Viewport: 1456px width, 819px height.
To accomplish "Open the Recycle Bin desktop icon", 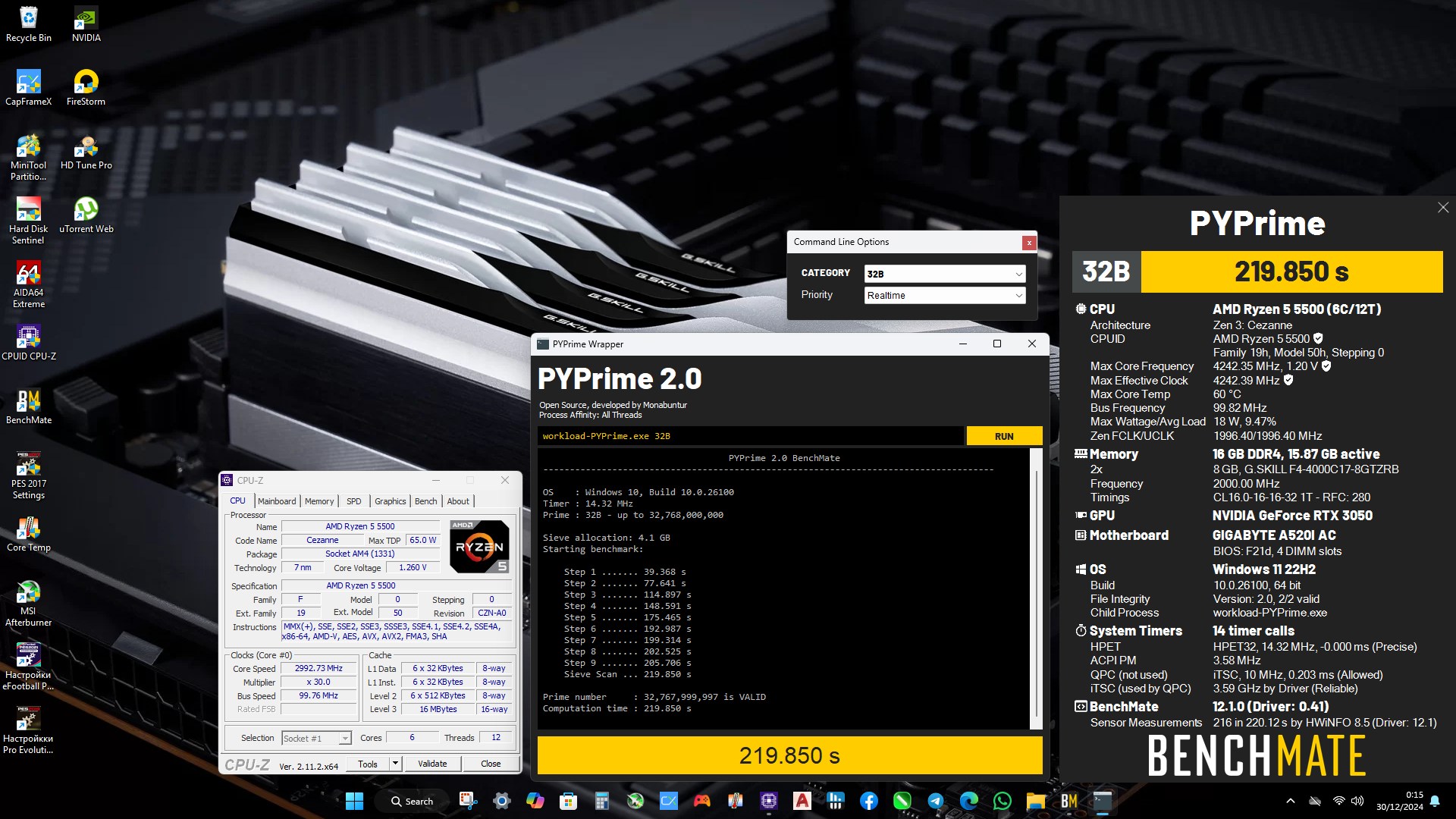I will [29, 24].
